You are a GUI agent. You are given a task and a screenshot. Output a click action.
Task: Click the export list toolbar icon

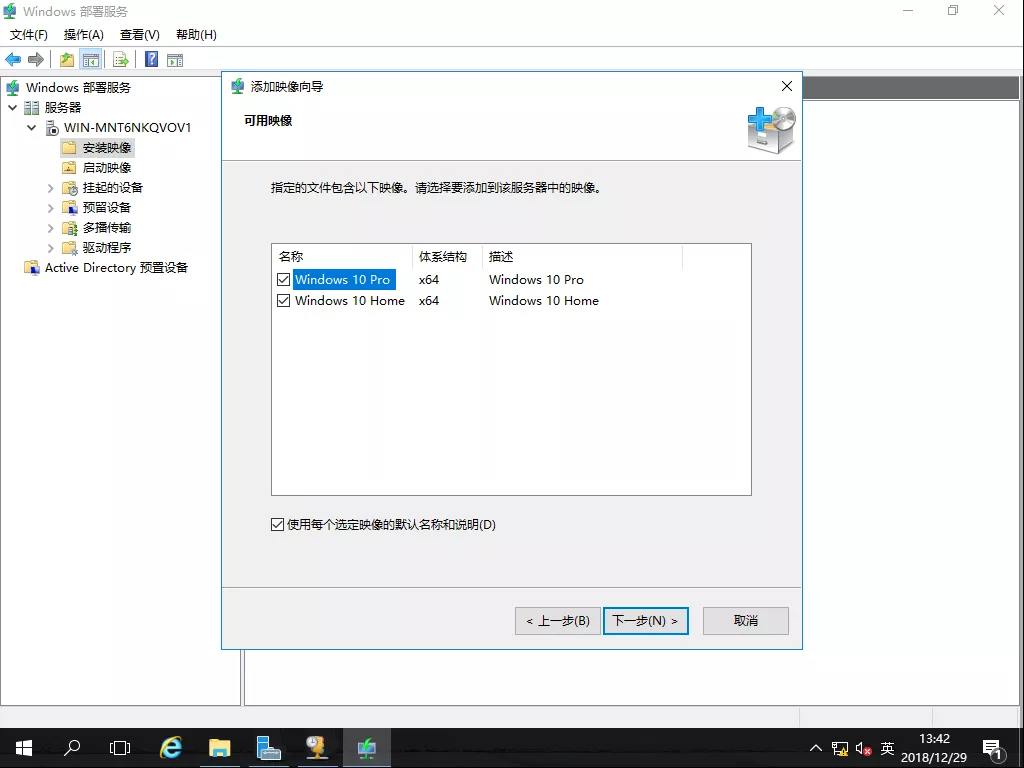tap(121, 60)
